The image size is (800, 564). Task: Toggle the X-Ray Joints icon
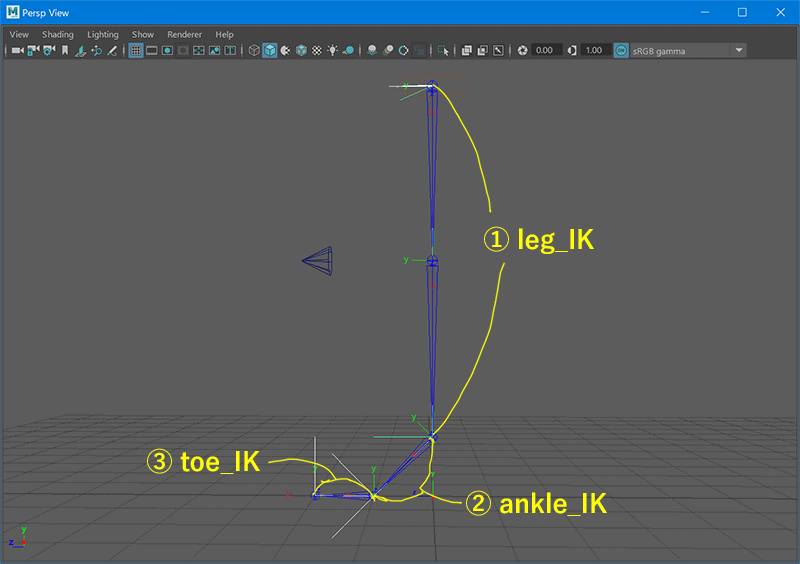(498, 51)
